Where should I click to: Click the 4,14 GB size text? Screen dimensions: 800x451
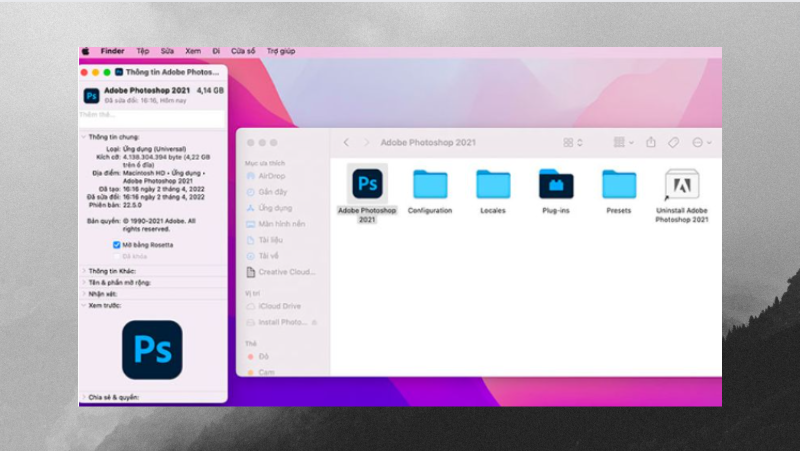pos(210,90)
